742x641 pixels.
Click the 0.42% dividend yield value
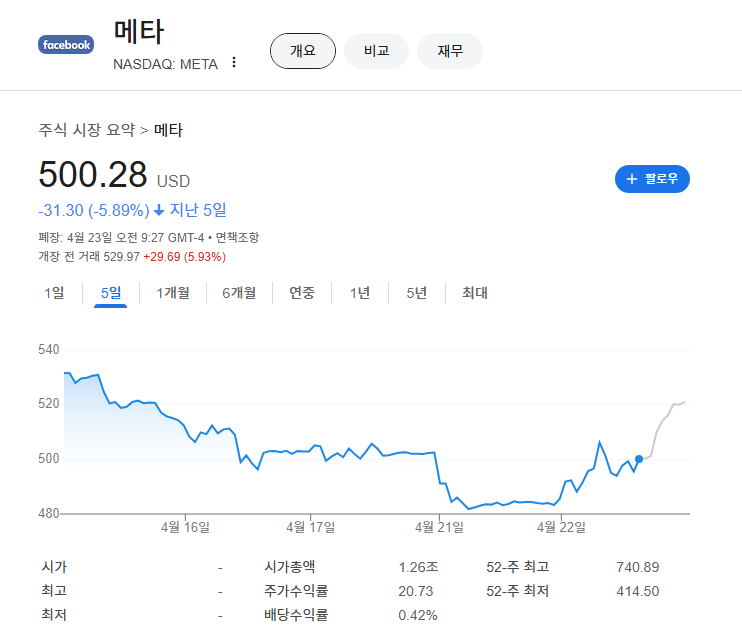(418, 615)
